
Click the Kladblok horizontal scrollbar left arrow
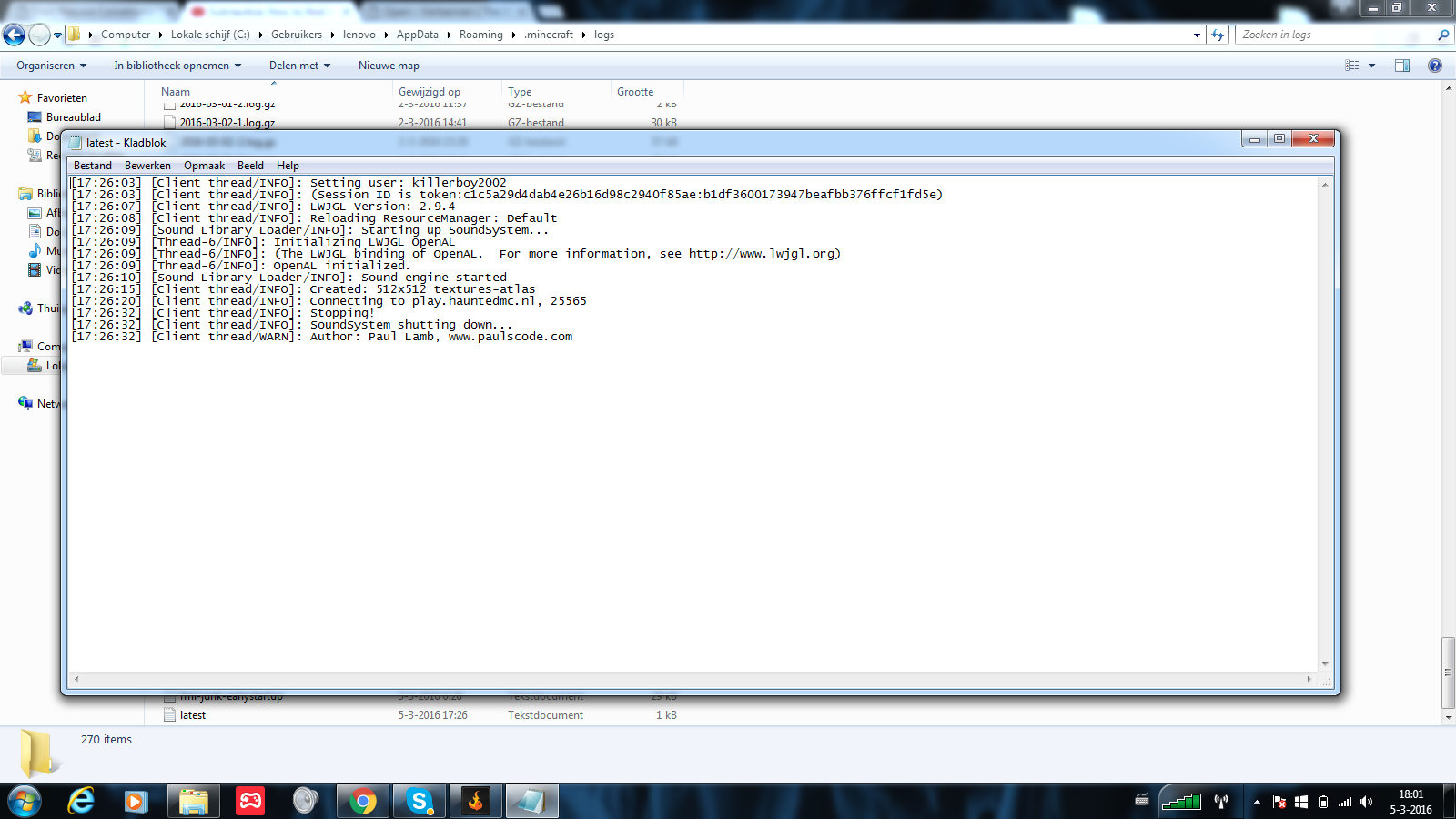[x=76, y=679]
